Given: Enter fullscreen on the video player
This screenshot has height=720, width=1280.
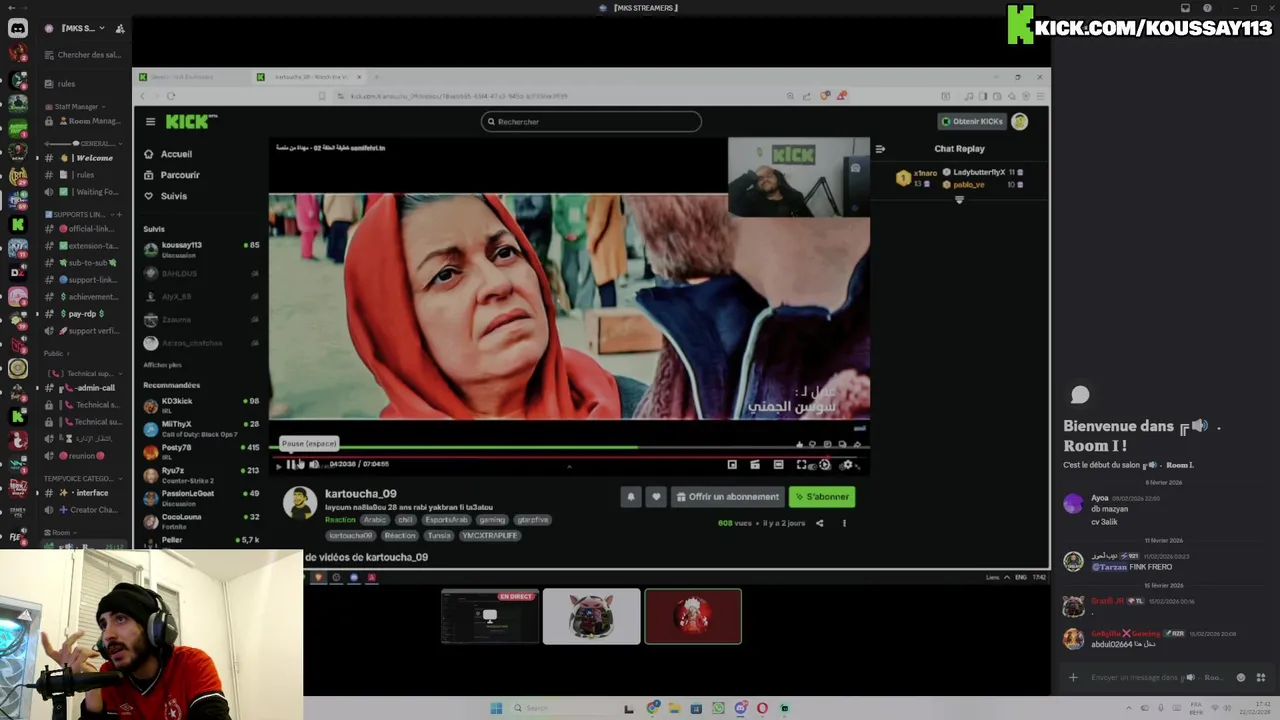Looking at the screenshot, I should [802, 464].
